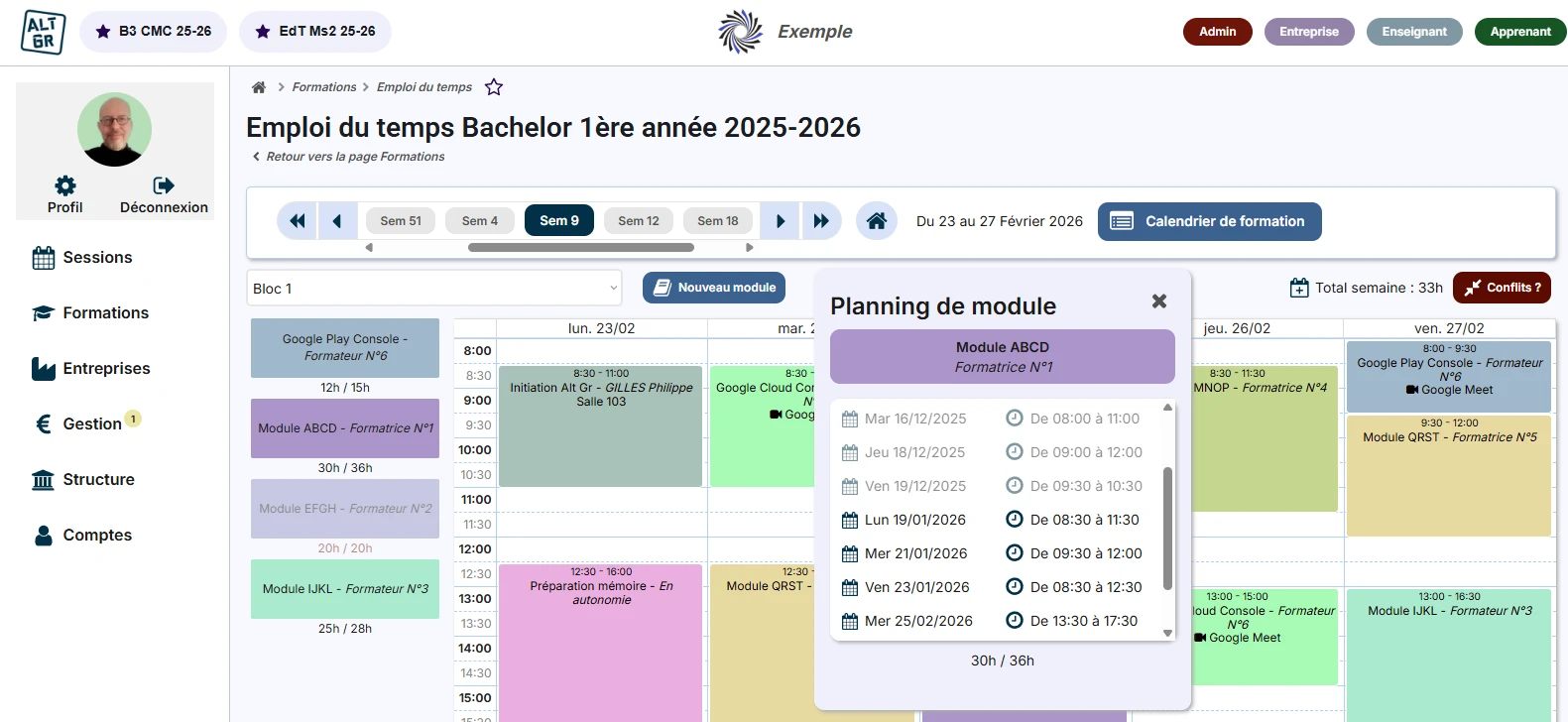
Task: Jump forward several weeks with double-right arrow
Action: point(821,221)
